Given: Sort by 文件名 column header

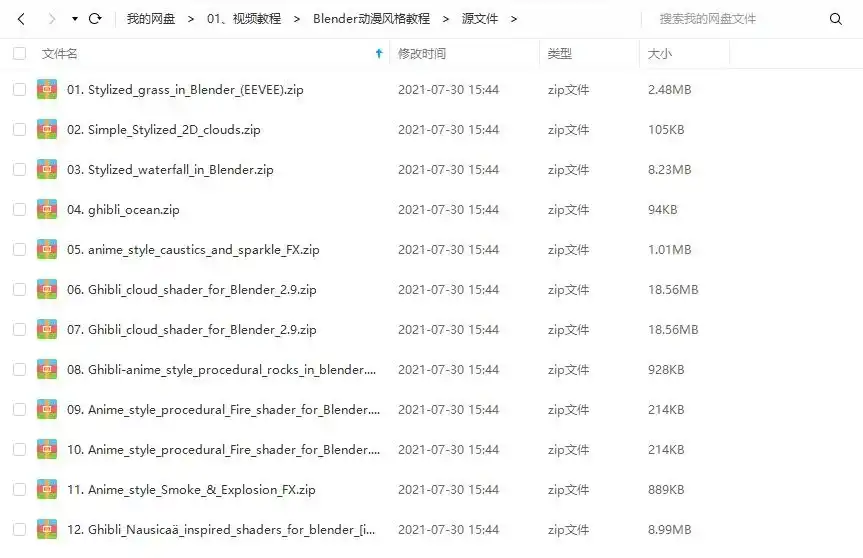Looking at the screenshot, I should tap(59, 53).
